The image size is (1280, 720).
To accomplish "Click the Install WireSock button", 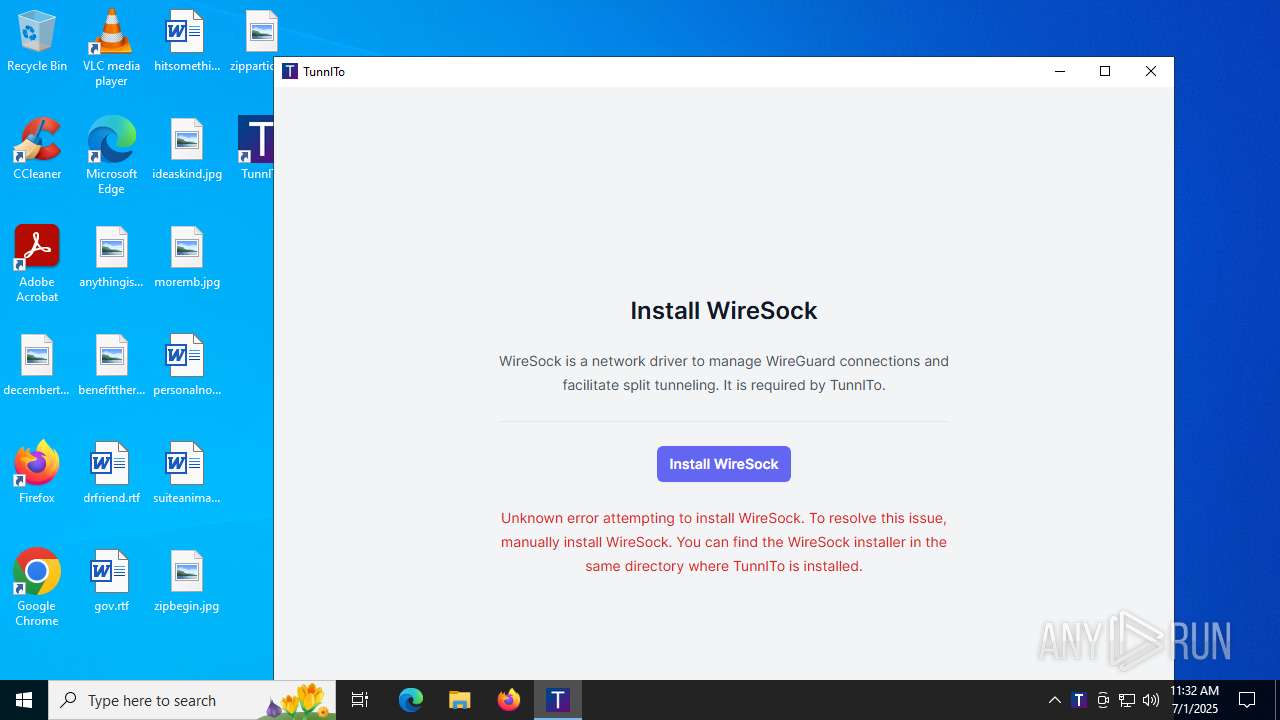I will 723,464.
